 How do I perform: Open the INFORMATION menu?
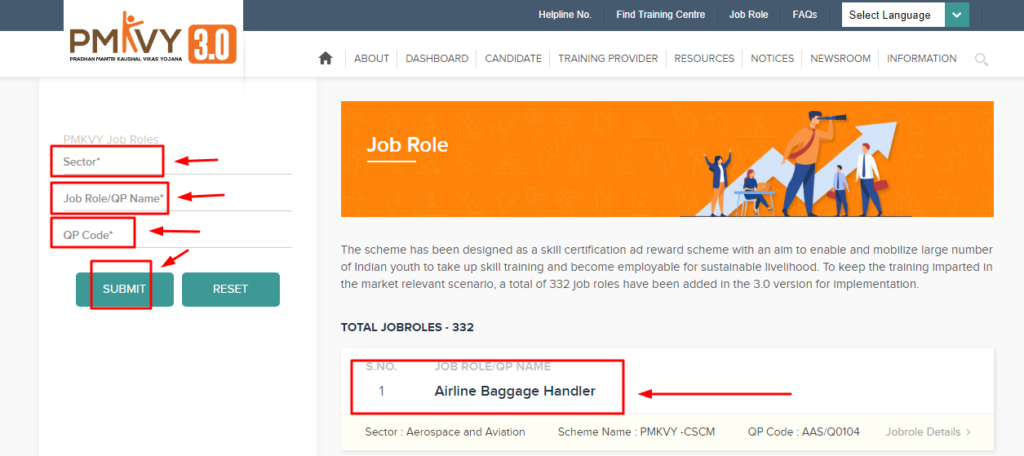point(921,59)
